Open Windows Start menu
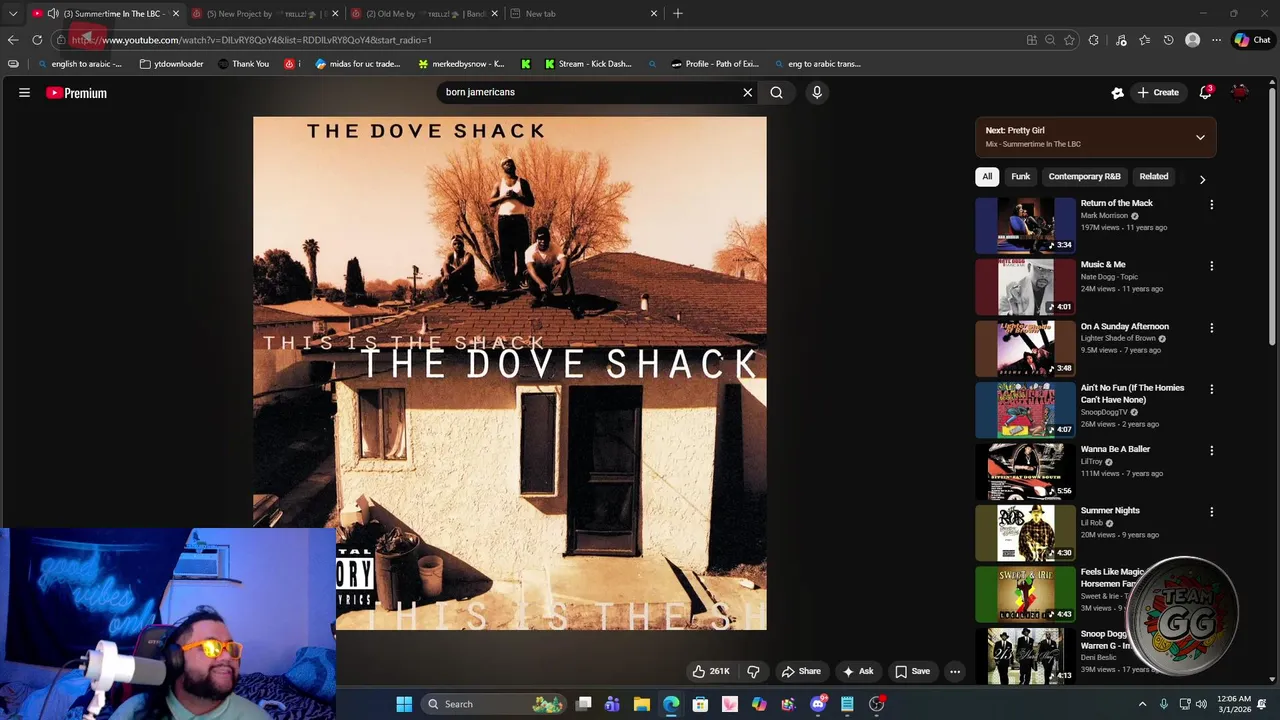Image resolution: width=1280 pixels, height=720 pixels. (404, 704)
